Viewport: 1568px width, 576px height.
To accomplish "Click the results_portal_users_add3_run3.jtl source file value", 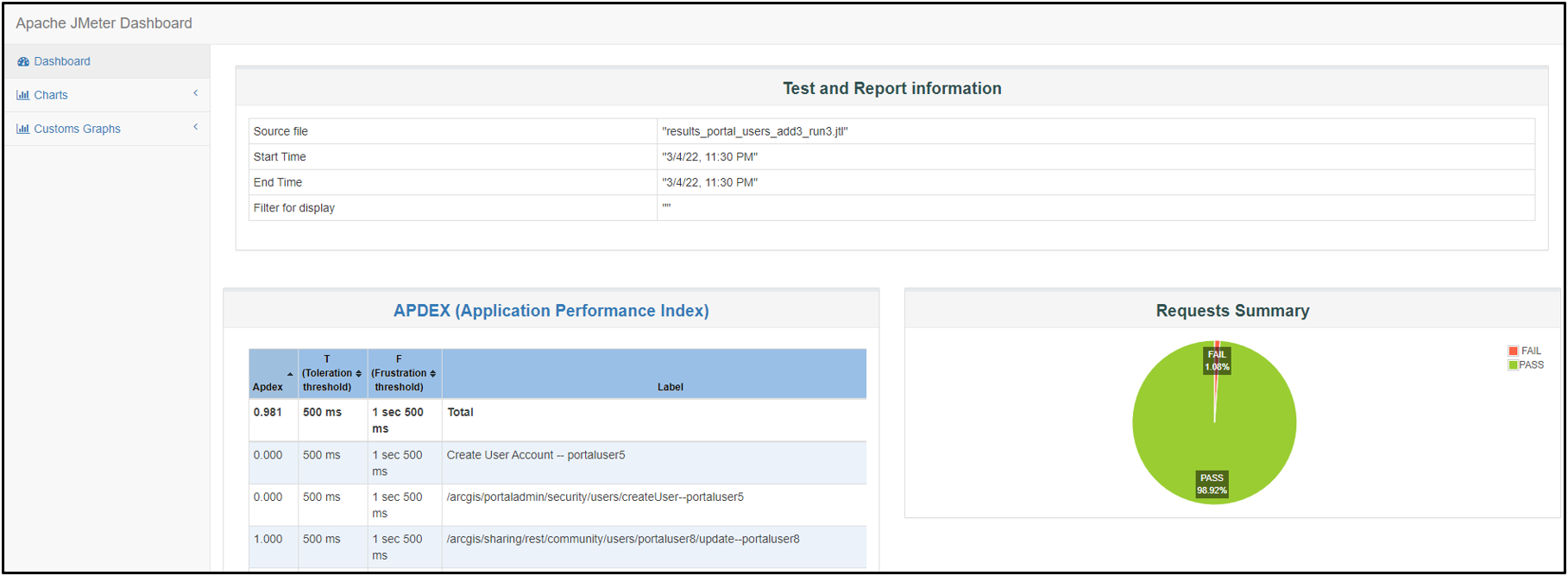I will pyautogui.click(x=755, y=131).
